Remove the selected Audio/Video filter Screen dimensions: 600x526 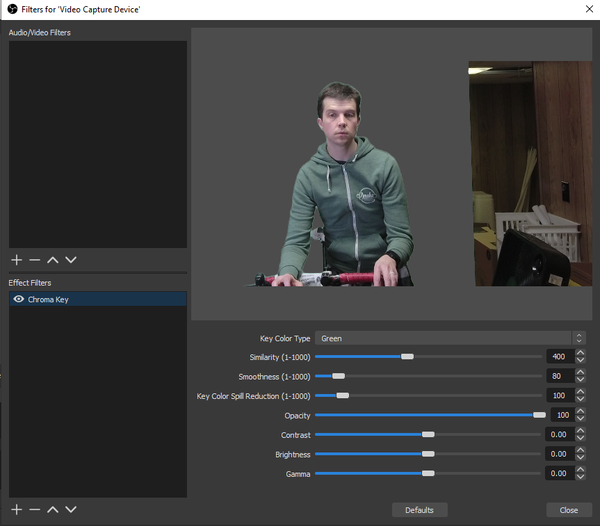(x=34, y=259)
